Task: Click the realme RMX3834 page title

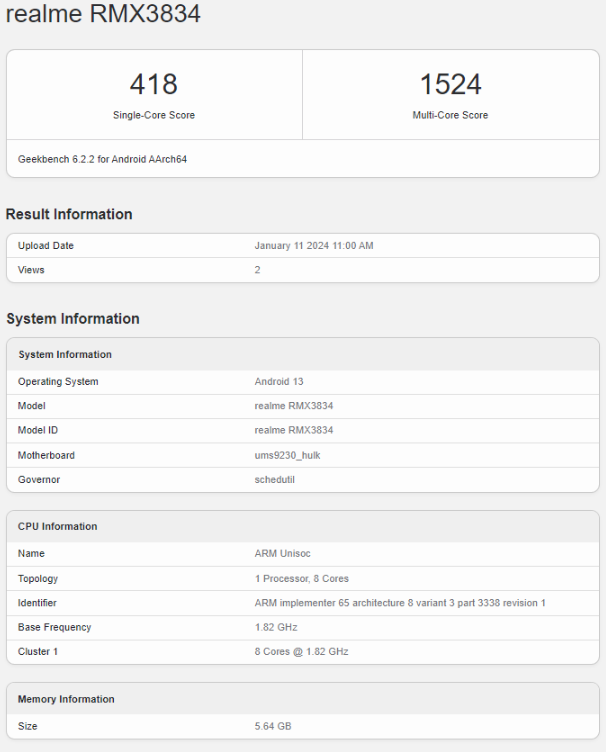Action: click(x=103, y=13)
